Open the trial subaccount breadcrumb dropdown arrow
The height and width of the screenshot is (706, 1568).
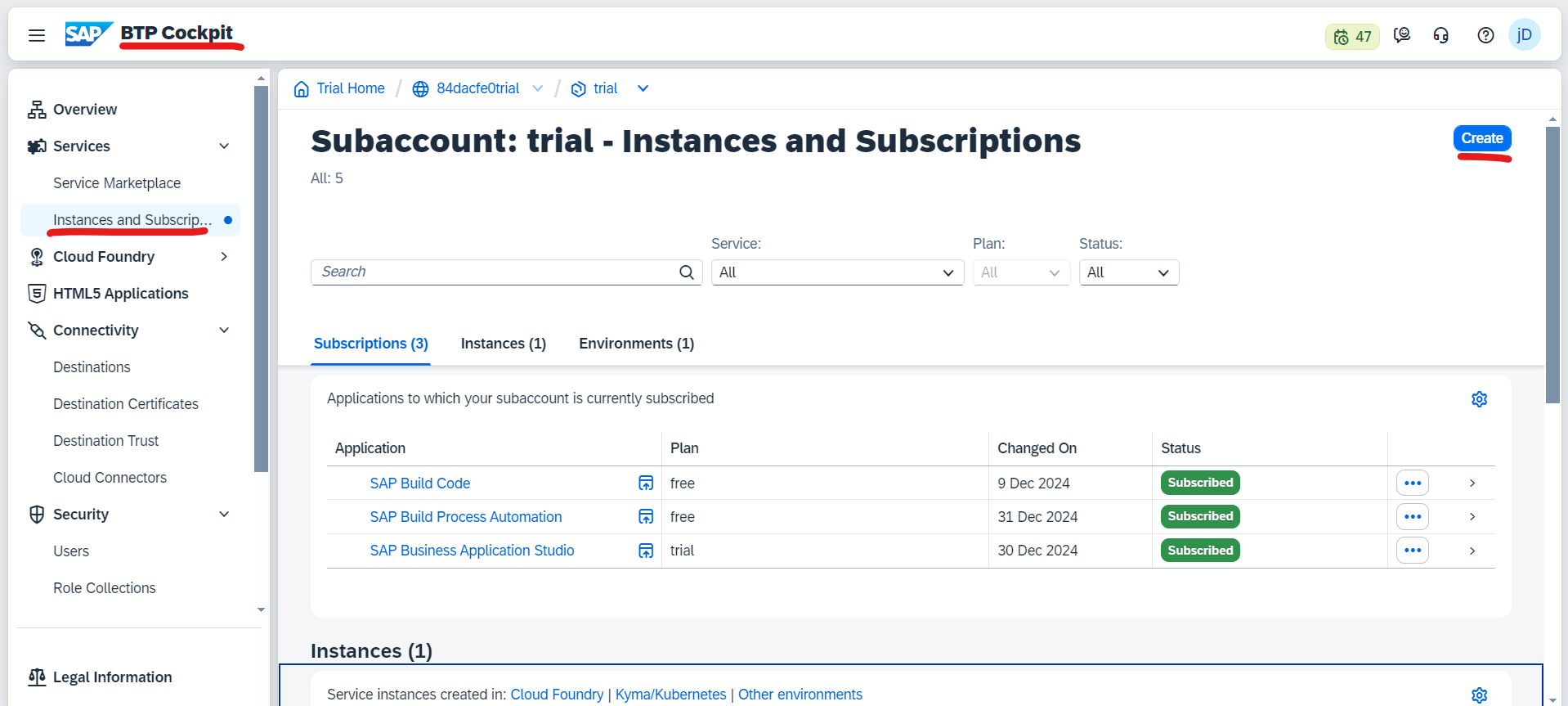[643, 88]
